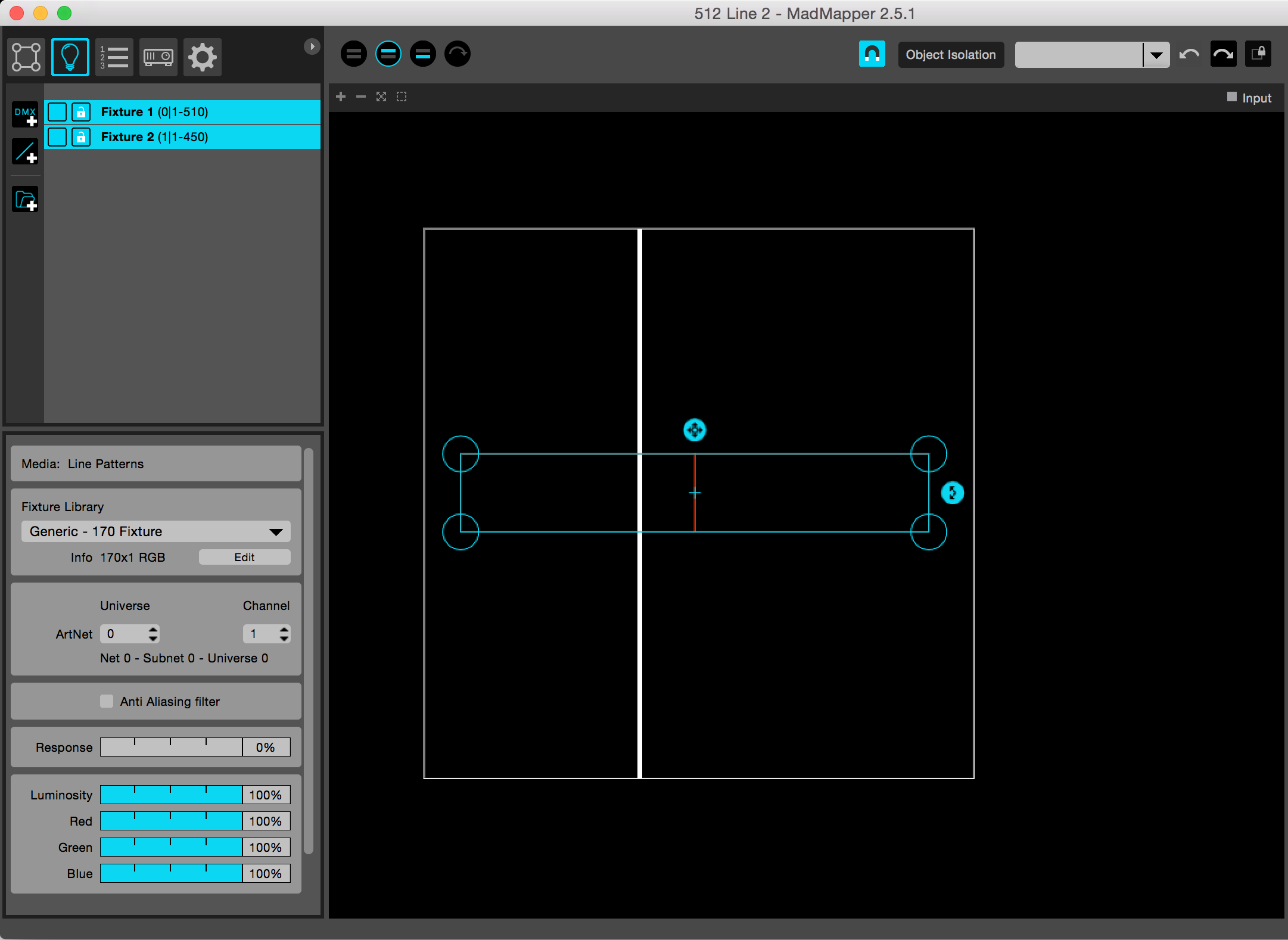Viewport: 1288px width, 940px height.
Task: Toggle the lock on Fixture 1
Action: tap(81, 112)
